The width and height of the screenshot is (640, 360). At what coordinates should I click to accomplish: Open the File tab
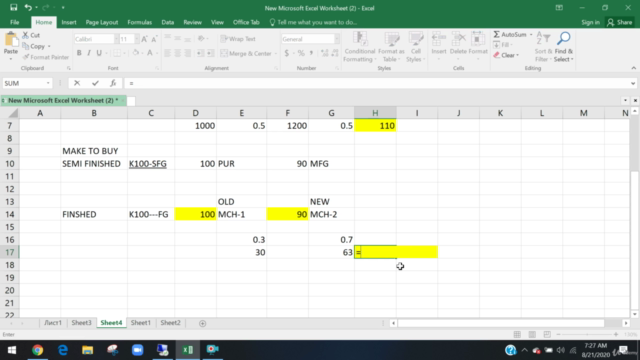pos(14,22)
